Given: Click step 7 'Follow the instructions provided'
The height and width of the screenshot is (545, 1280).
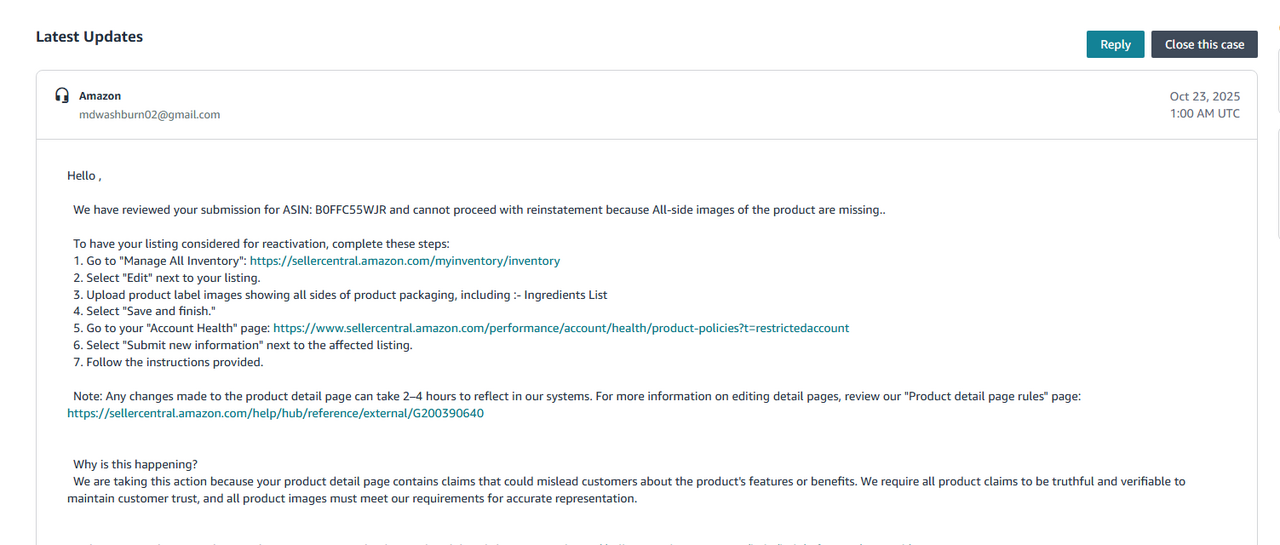Looking at the screenshot, I should point(168,362).
